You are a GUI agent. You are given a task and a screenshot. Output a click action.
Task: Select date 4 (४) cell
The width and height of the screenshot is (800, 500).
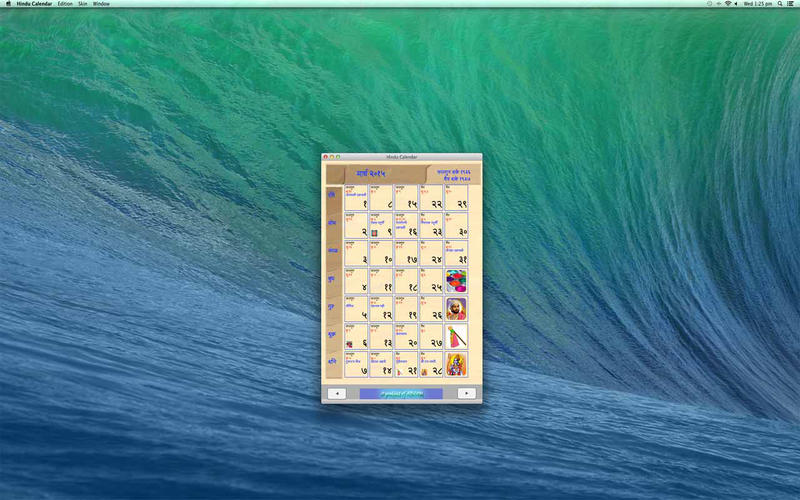(356, 281)
